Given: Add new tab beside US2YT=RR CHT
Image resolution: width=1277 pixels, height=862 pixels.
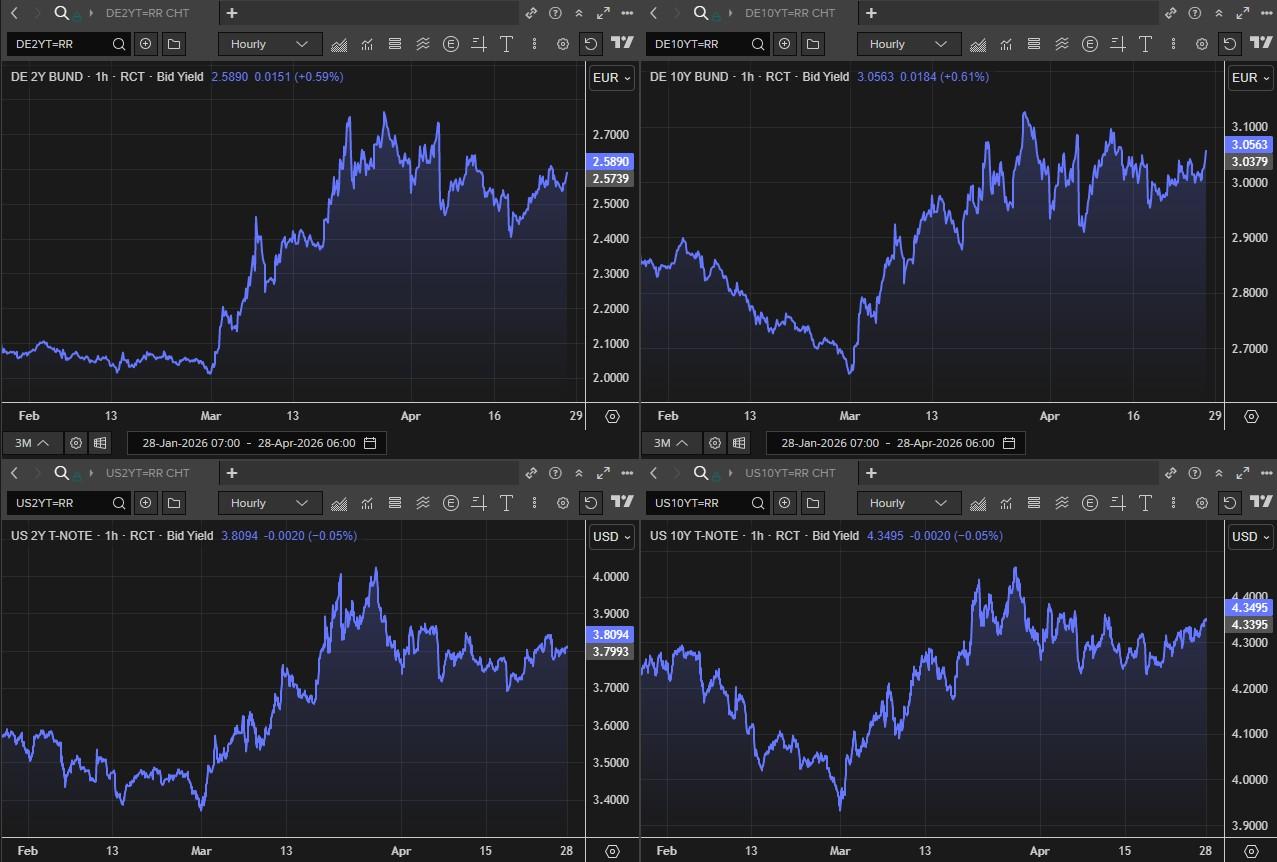Looking at the screenshot, I should (x=232, y=473).
